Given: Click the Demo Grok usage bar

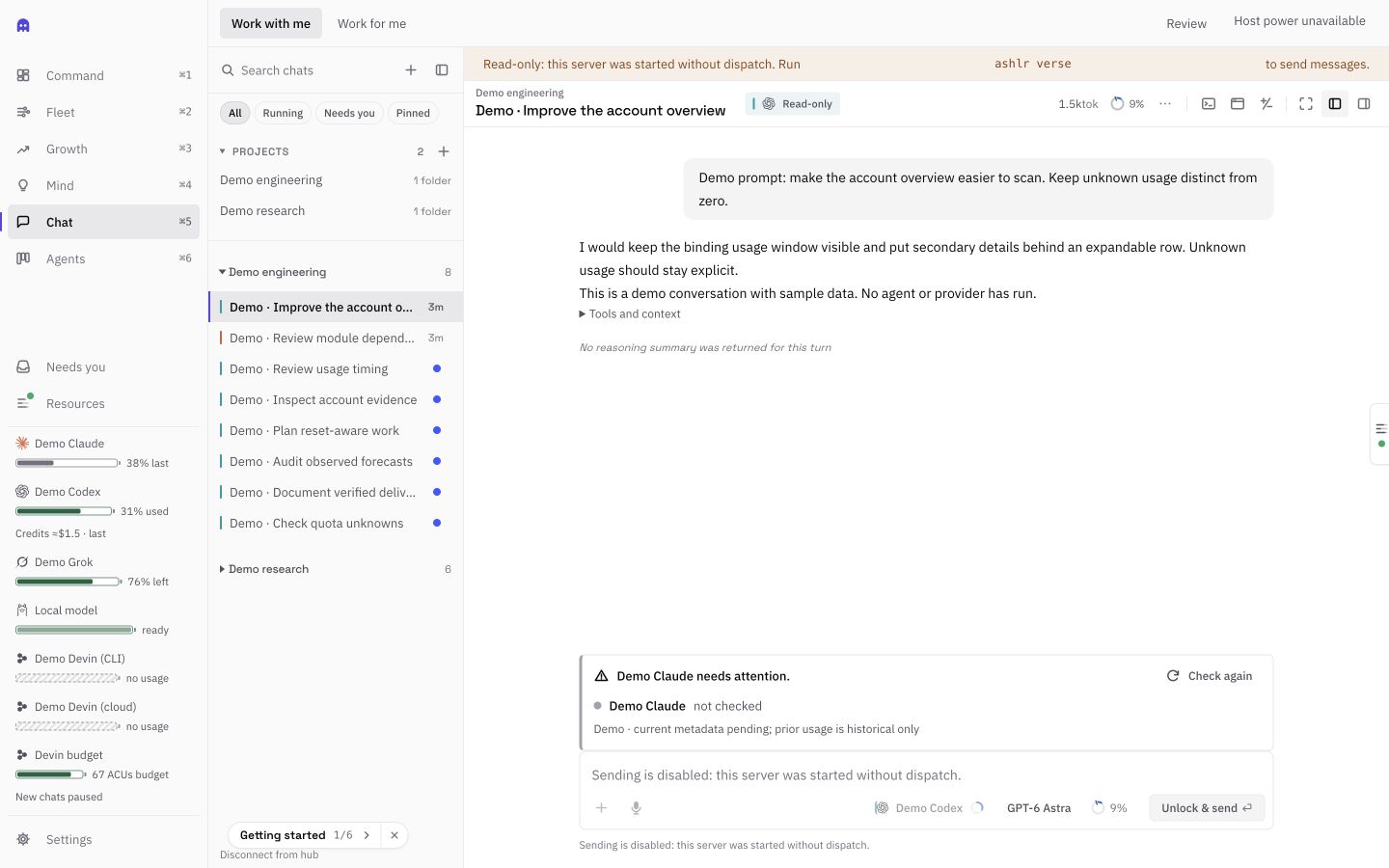Looking at the screenshot, I should [68, 582].
